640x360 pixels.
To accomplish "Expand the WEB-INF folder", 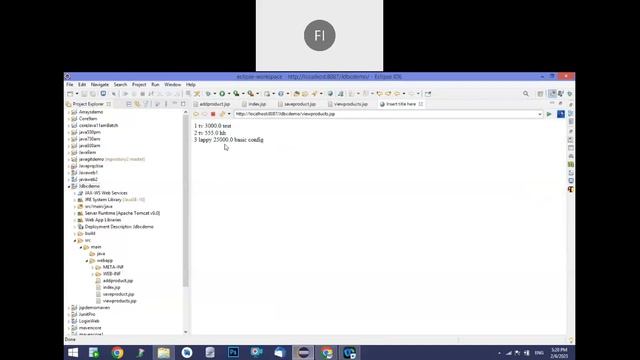I will click(x=93, y=274).
